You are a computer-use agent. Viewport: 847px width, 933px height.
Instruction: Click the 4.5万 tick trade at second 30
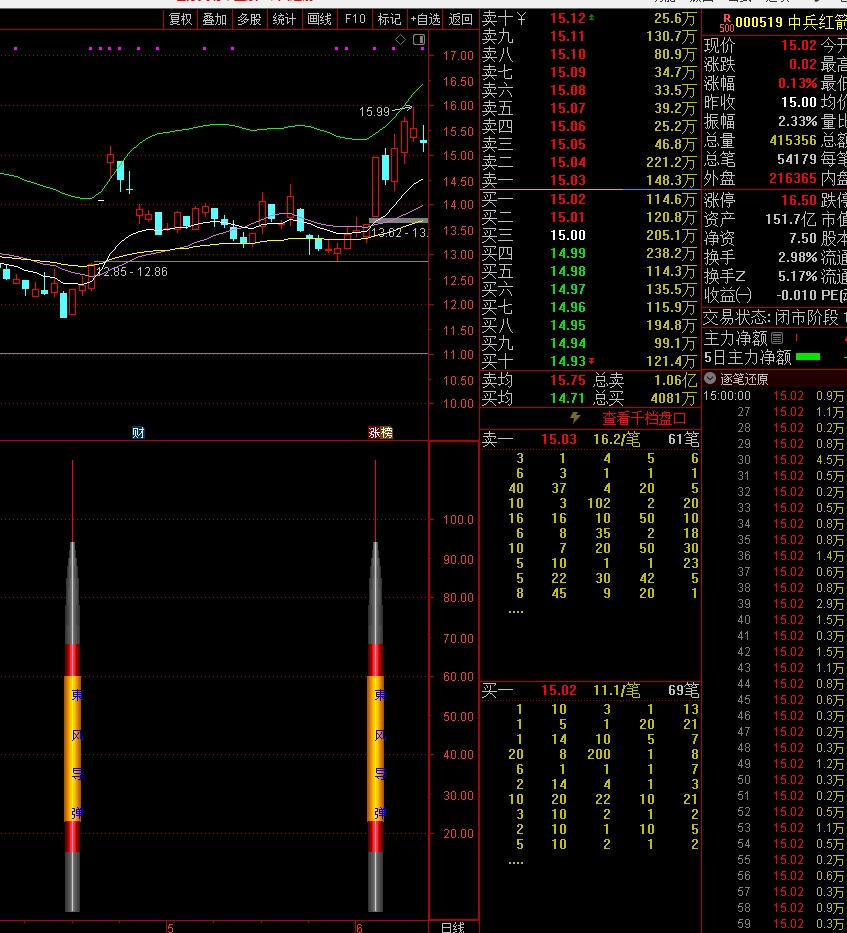pos(830,459)
